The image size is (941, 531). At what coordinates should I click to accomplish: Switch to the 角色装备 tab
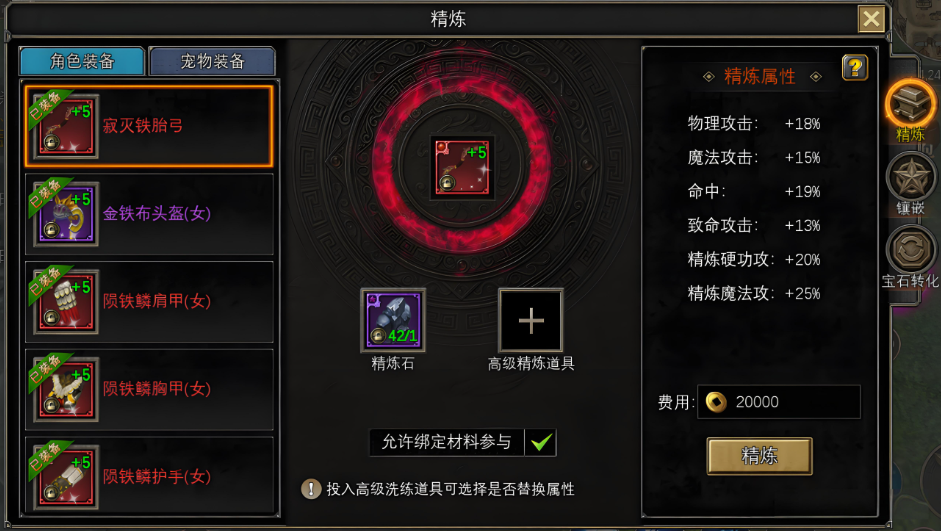tap(82, 61)
